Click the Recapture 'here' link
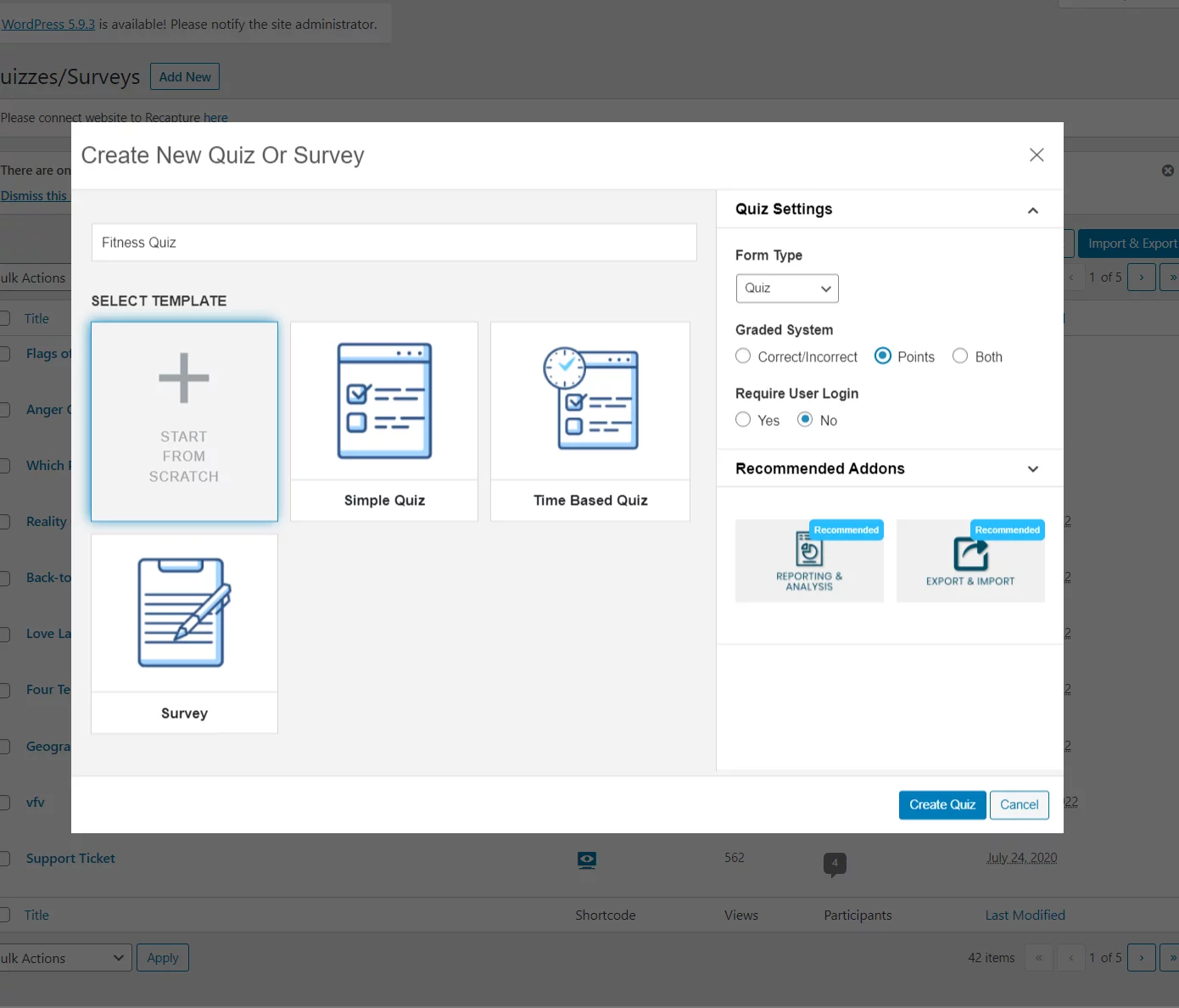 click(215, 118)
